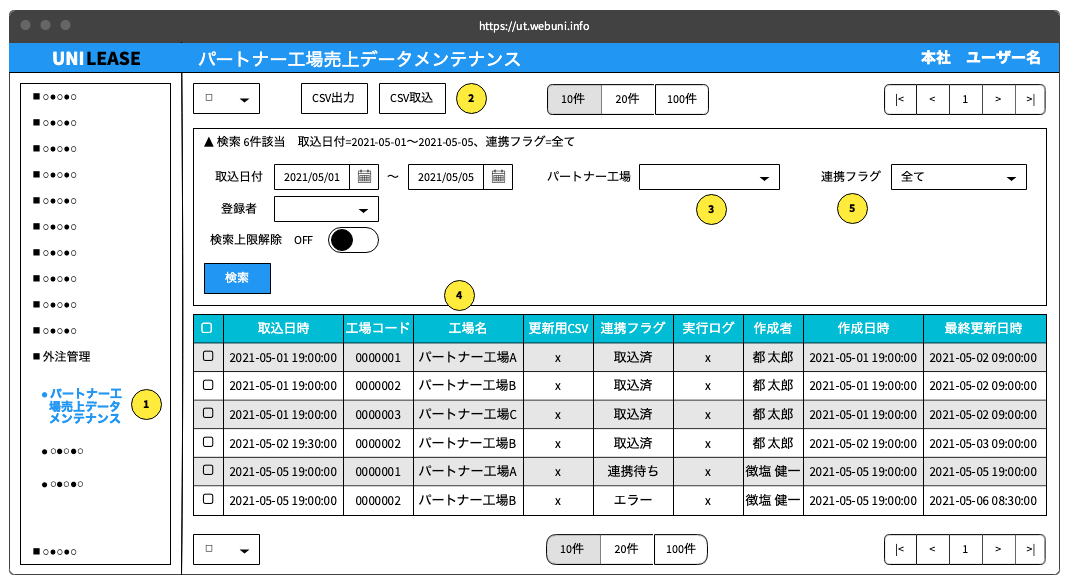Open パートナー工場売上データメンテナンス in sidebar
This screenshot has height=585, width=1068.
(x=85, y=406)
